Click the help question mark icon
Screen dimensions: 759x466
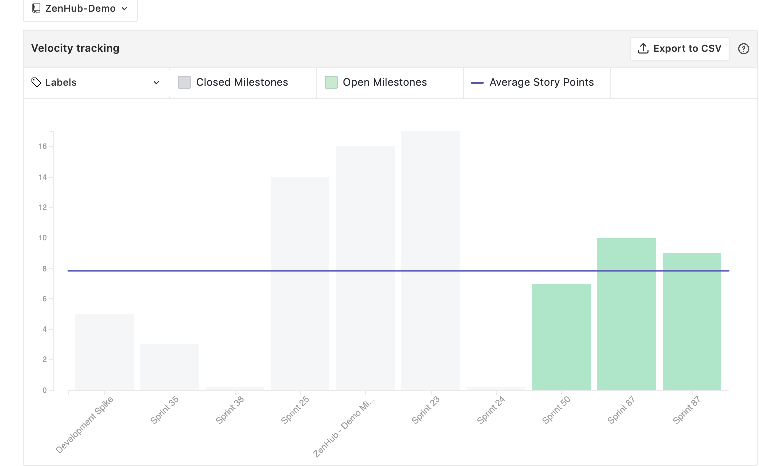click(x=743, y=49)
